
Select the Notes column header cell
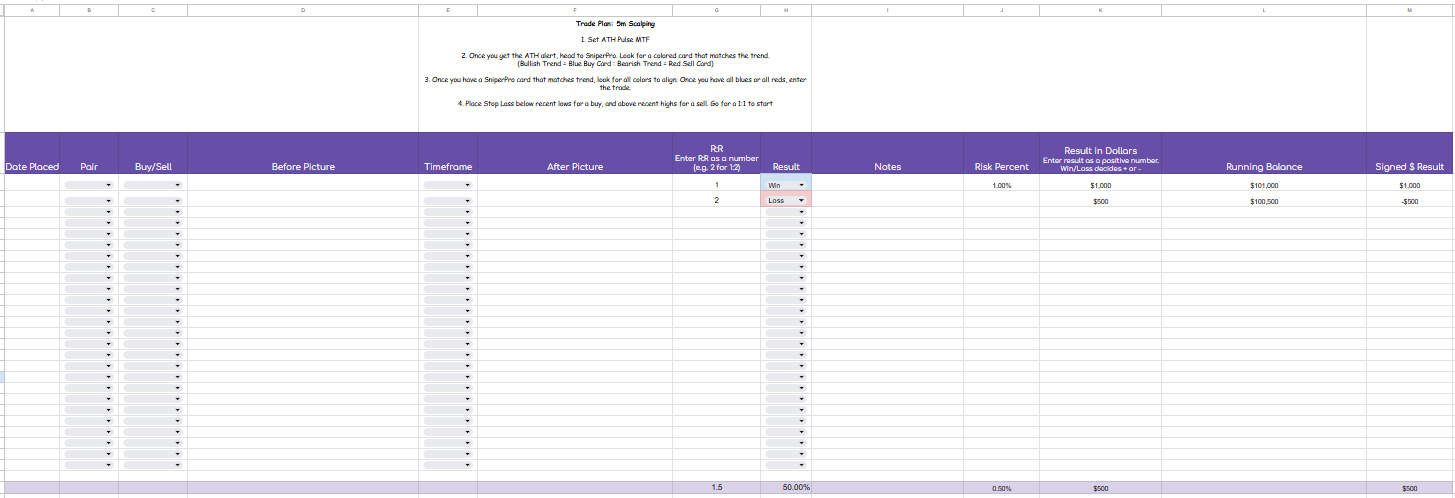click(x=887, y=167)
